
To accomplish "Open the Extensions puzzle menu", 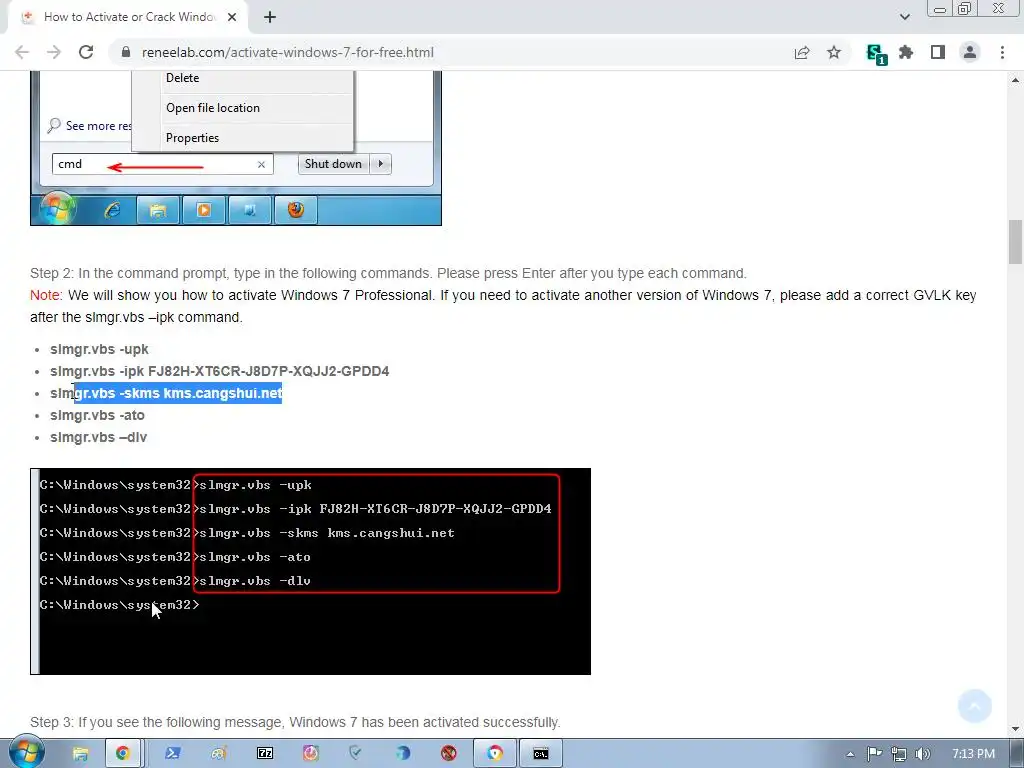I will 906,52.
